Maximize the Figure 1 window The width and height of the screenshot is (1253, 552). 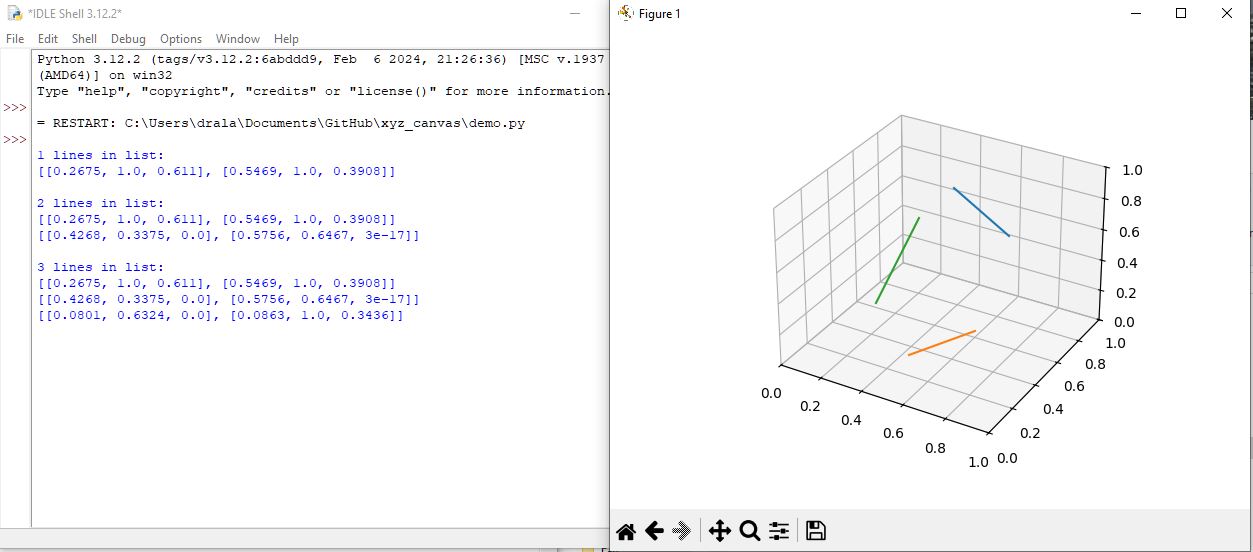coord(1181,13)
